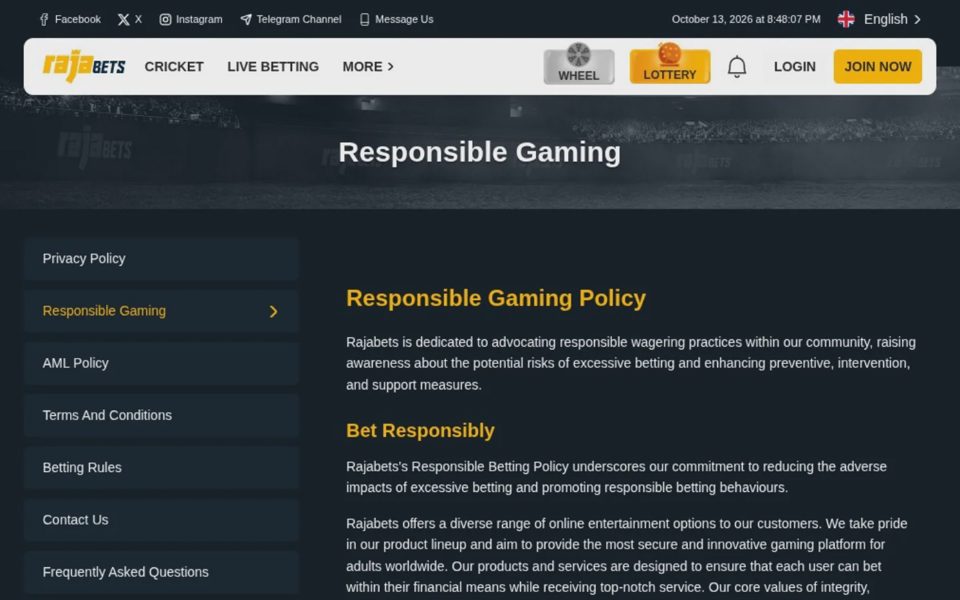This screenshot has height=600, width=960.
Task: Click the Rajabets logo
Action: click(x=84, y=66)
